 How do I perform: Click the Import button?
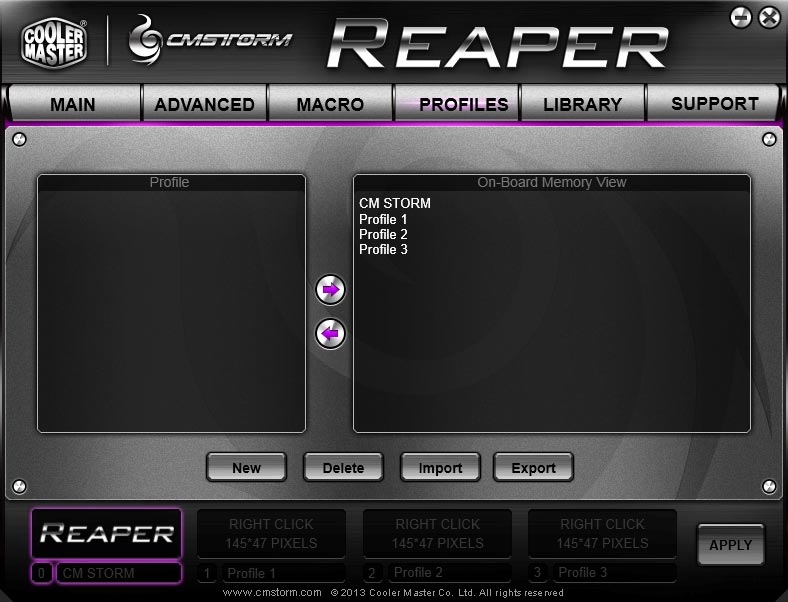440,467
